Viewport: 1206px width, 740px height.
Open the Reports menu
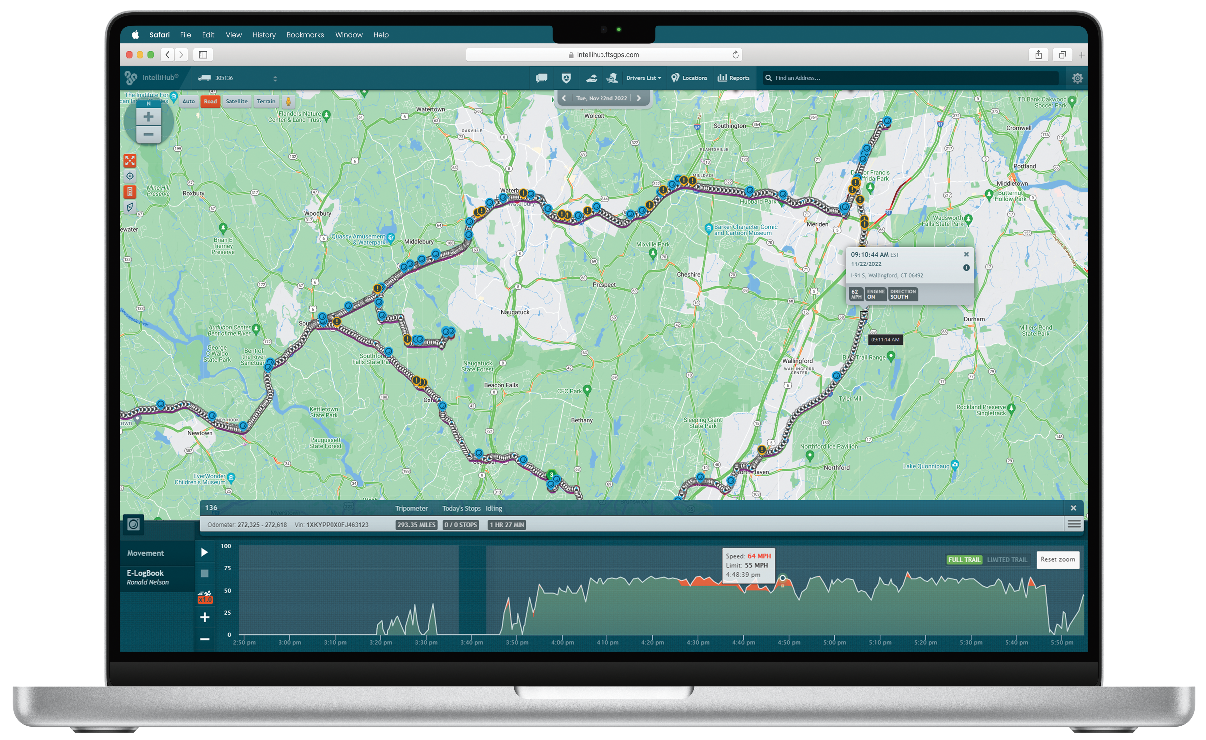tap(733, 78)
